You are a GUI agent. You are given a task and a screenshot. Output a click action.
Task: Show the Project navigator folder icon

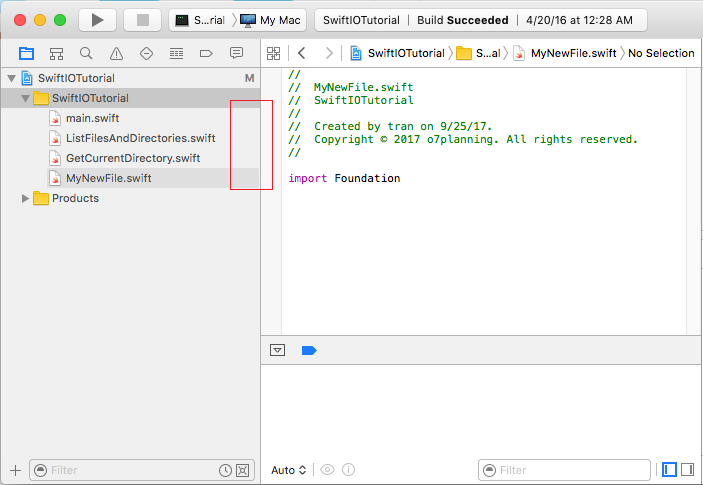26,53
